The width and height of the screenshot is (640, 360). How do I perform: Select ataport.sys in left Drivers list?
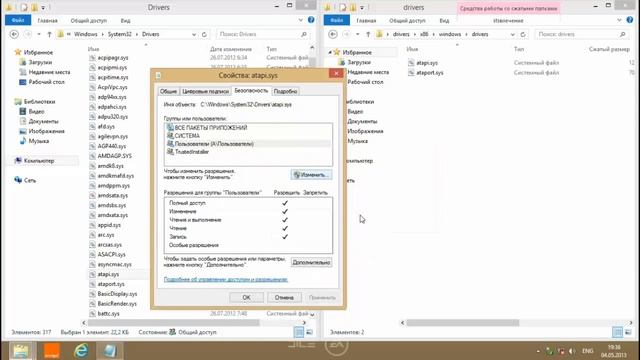pos(111,284)
